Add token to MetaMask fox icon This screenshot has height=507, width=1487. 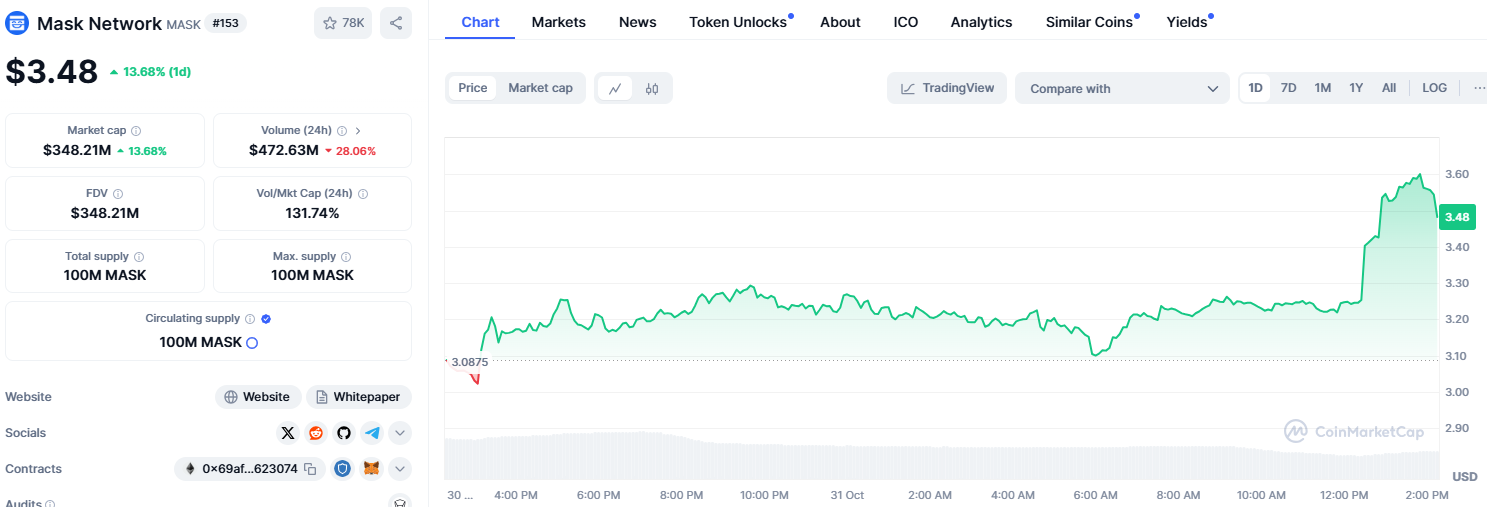371,469
